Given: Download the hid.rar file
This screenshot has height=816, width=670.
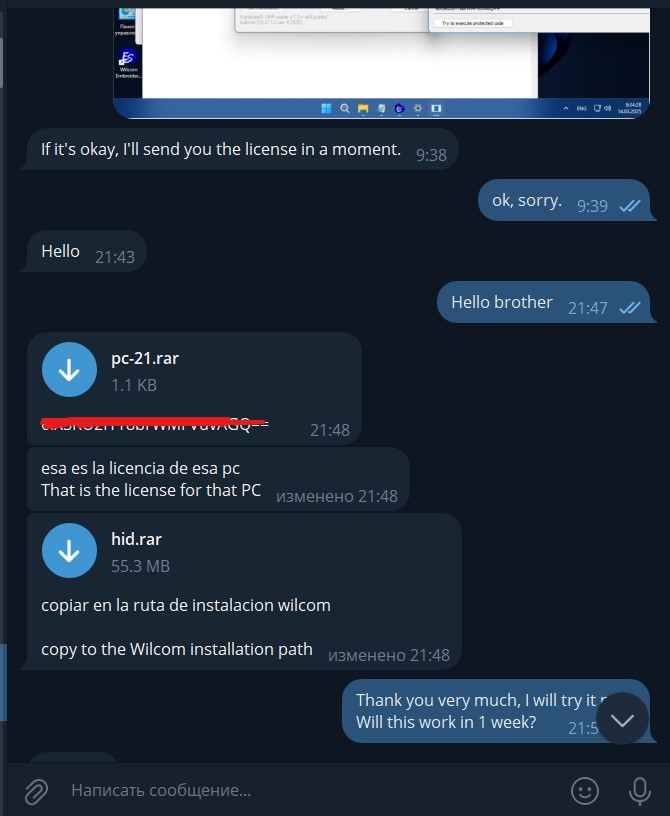Looking at the screenshot, I should click(69, 550).
